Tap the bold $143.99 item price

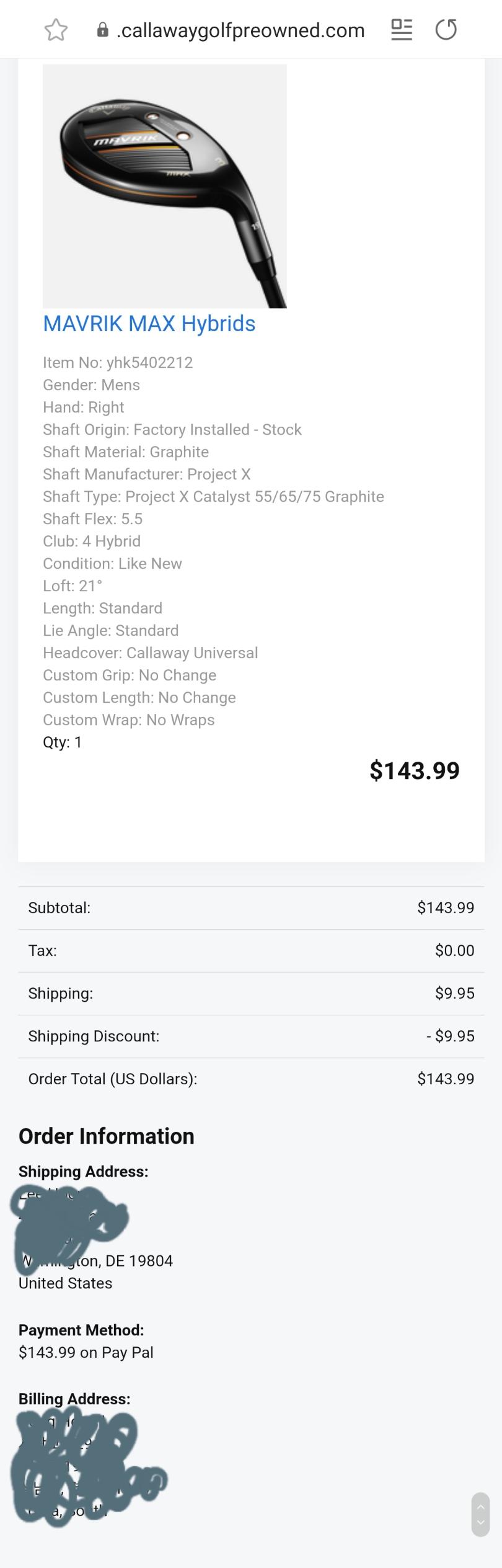click(x=414, y=770)
